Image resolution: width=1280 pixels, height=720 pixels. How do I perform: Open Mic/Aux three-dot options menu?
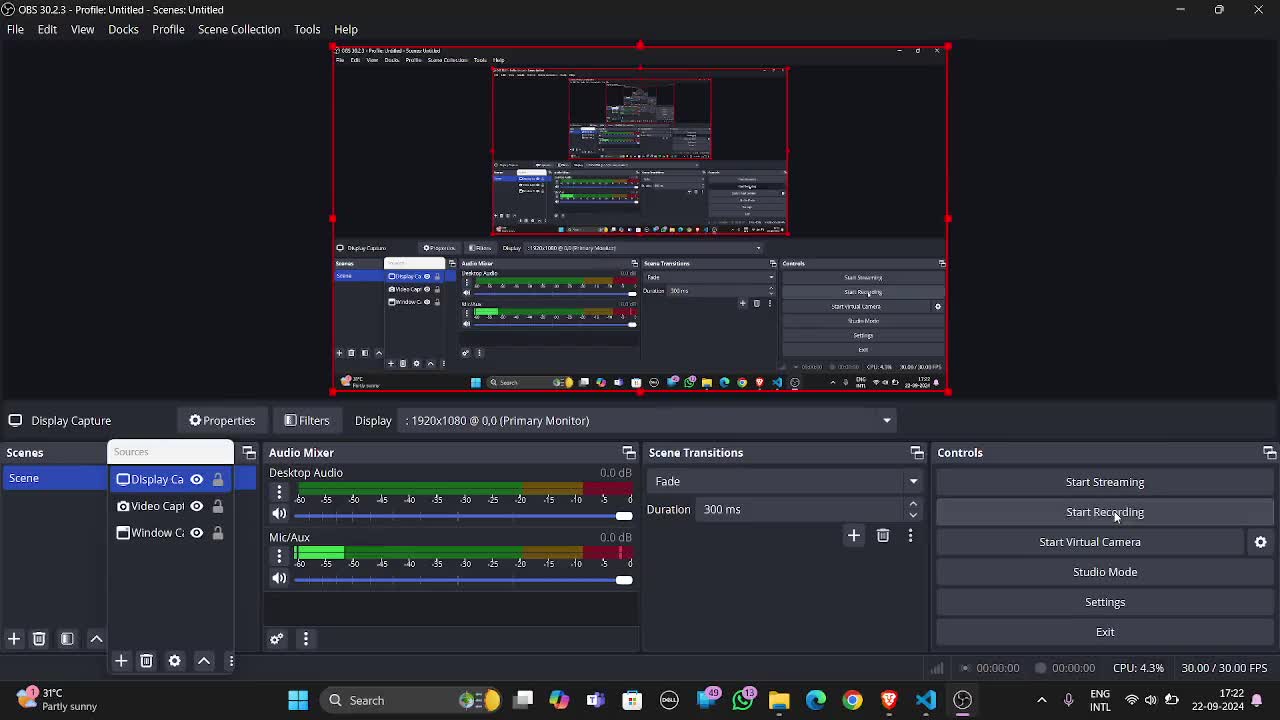click(279, 556)
